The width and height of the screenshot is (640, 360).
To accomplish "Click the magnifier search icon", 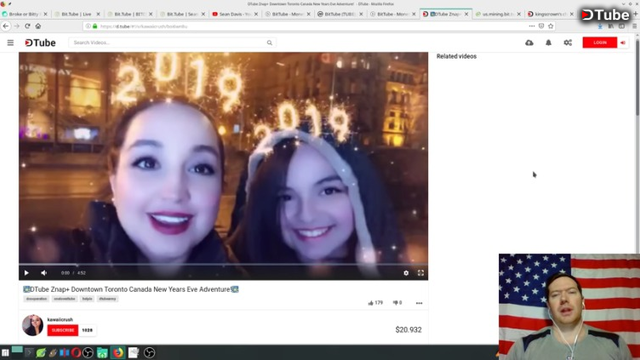I will pos(269,42).
